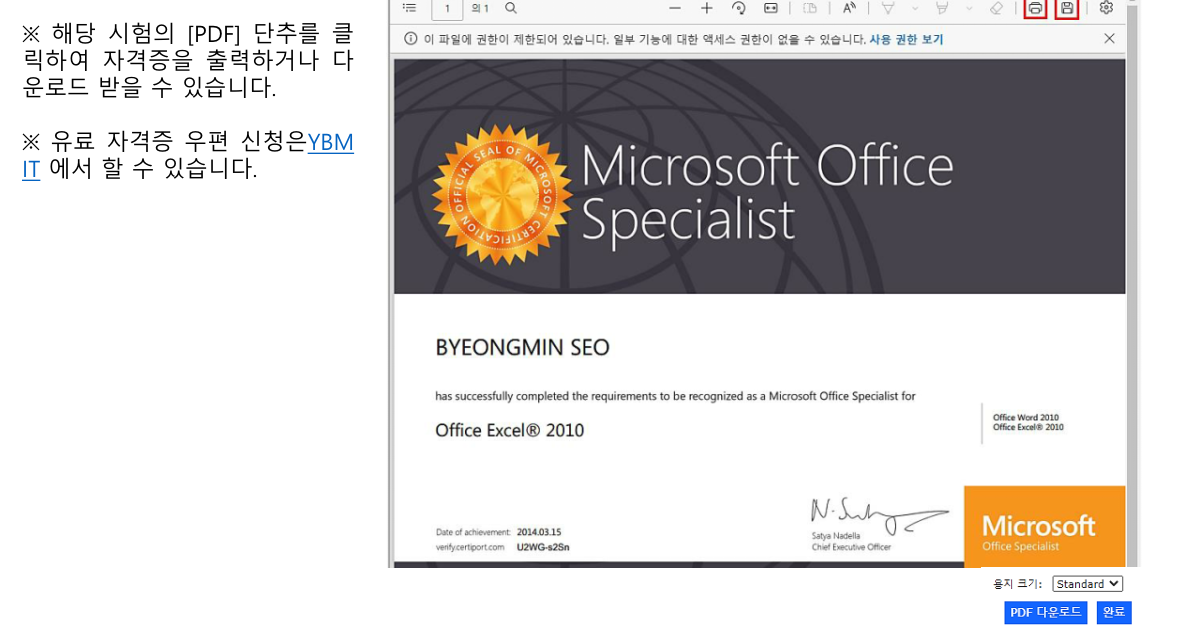The height and width of the screenshot is (640, 1187).
Task: Save the PDF with disk icon
Action: 1067,8
